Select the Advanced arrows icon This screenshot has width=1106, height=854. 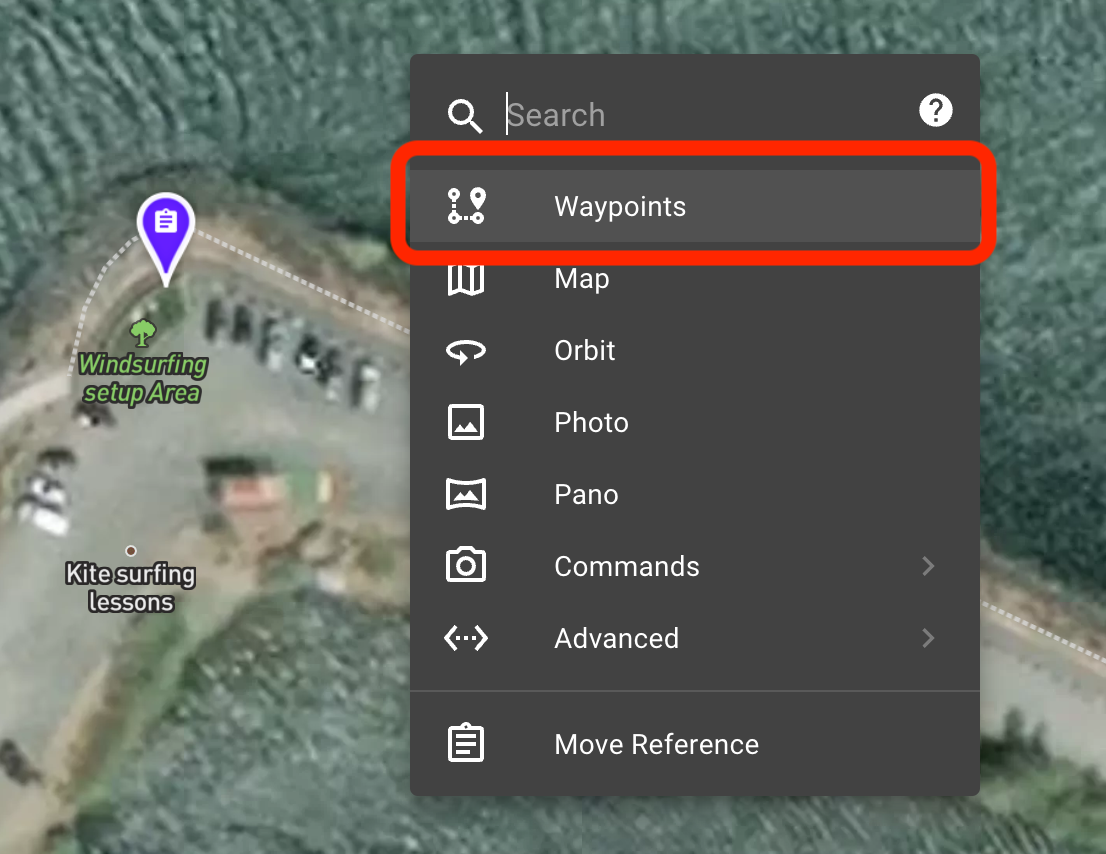tap(465, 638)
